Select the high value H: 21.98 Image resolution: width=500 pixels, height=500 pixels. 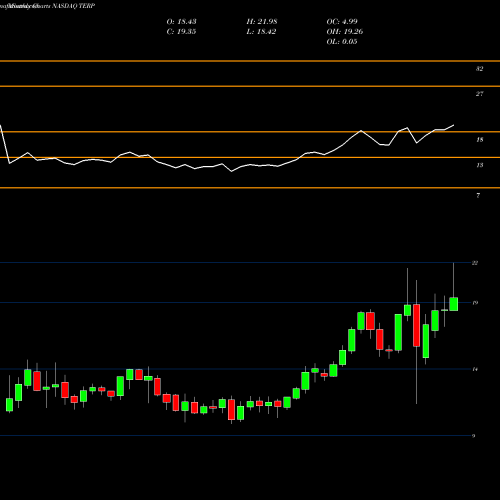click(x=262, y=22)
